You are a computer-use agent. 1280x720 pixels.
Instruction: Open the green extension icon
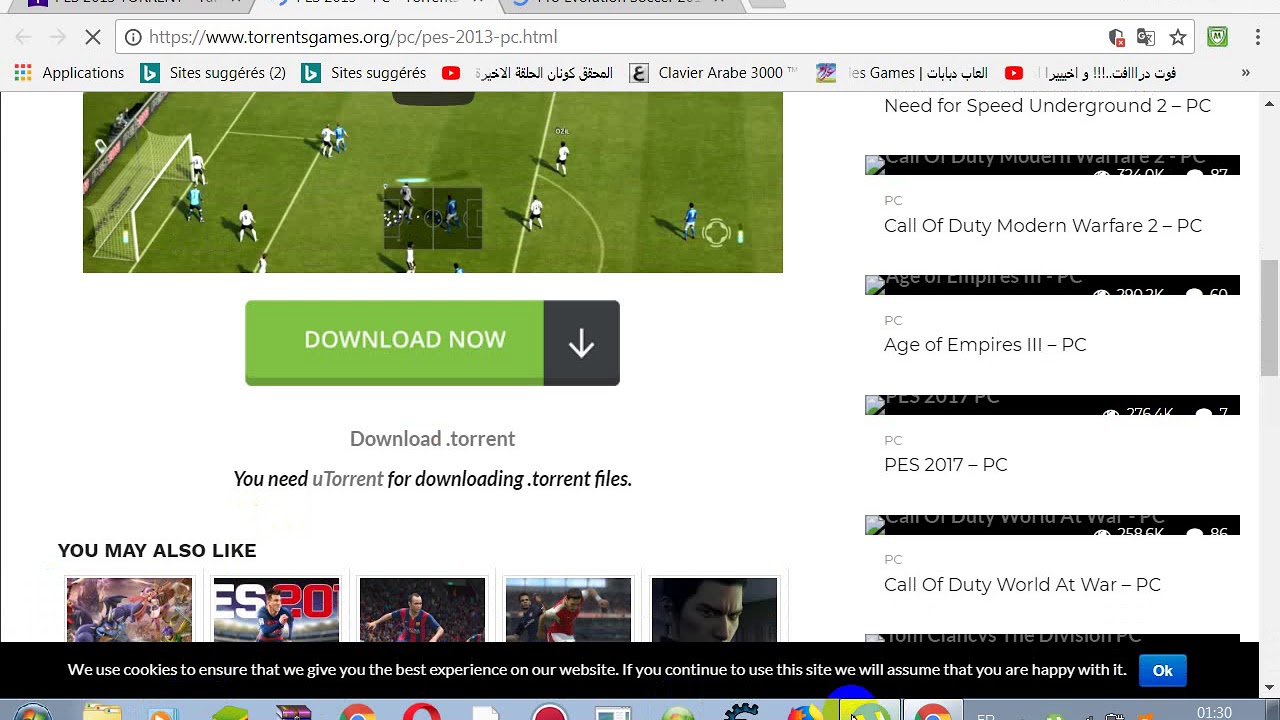coord(1217,37)
